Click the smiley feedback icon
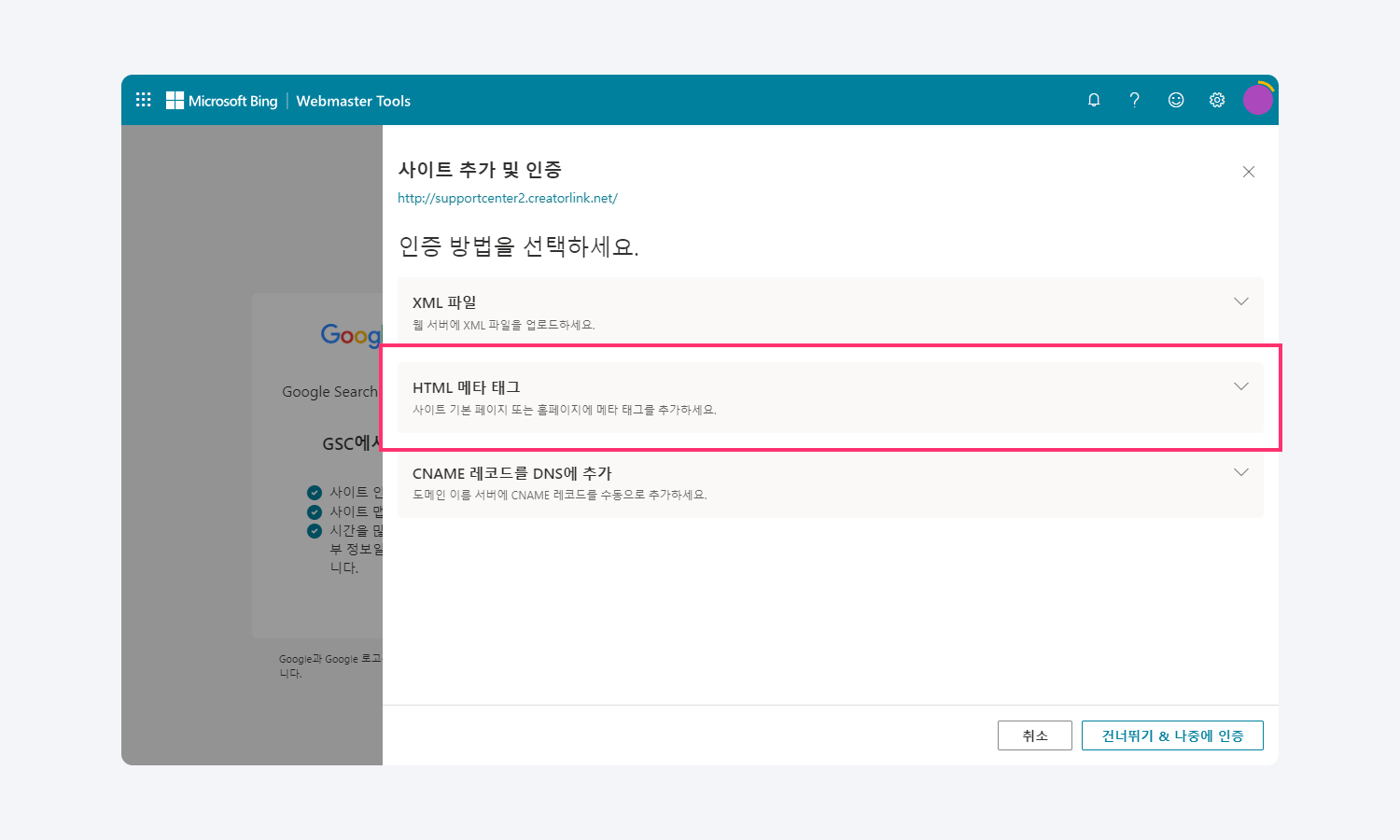The image size is (1400, 840). (x=1176, y=100)
